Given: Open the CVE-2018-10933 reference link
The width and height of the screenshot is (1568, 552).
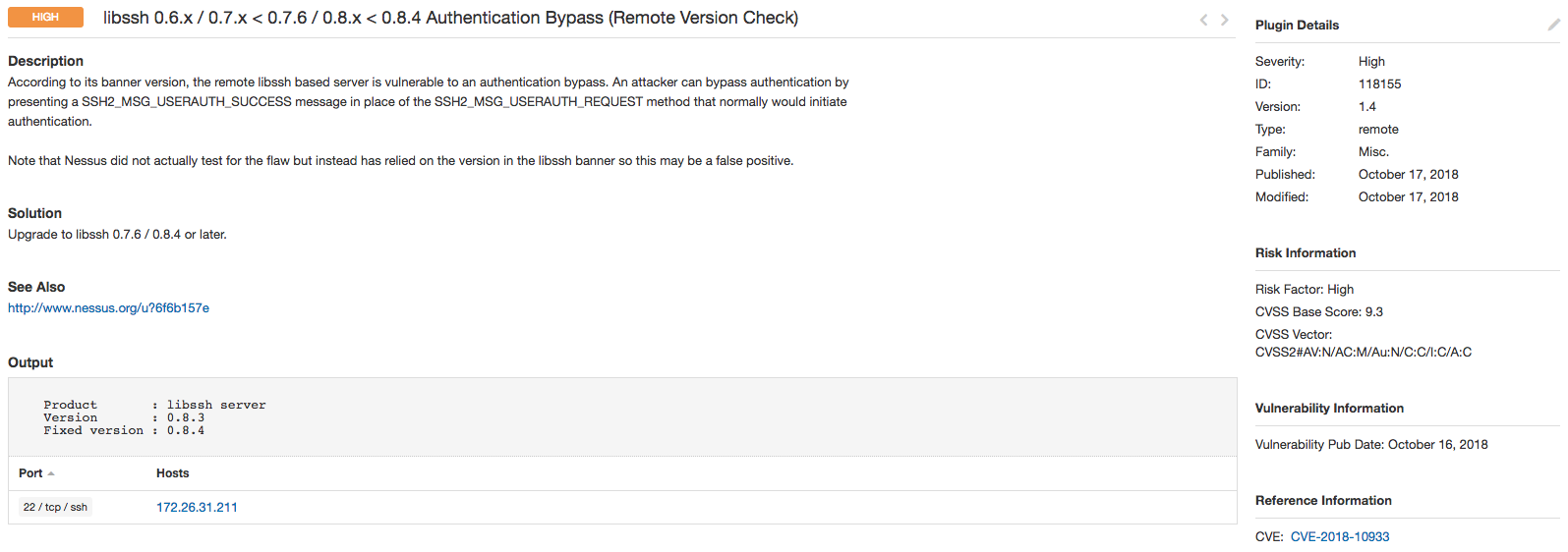Looking at the screenshot, I should [1340, 537].
